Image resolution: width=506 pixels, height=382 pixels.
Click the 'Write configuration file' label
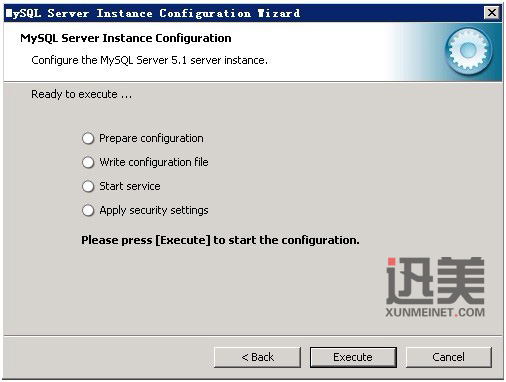pyautogui.click(x=154, y=162)
